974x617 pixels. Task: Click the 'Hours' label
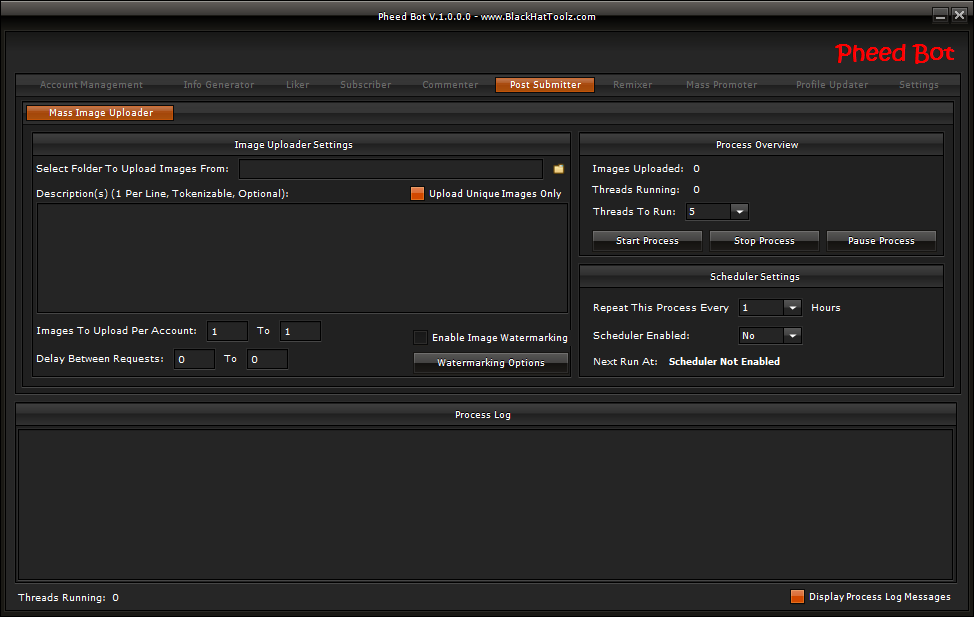point(826,308)
